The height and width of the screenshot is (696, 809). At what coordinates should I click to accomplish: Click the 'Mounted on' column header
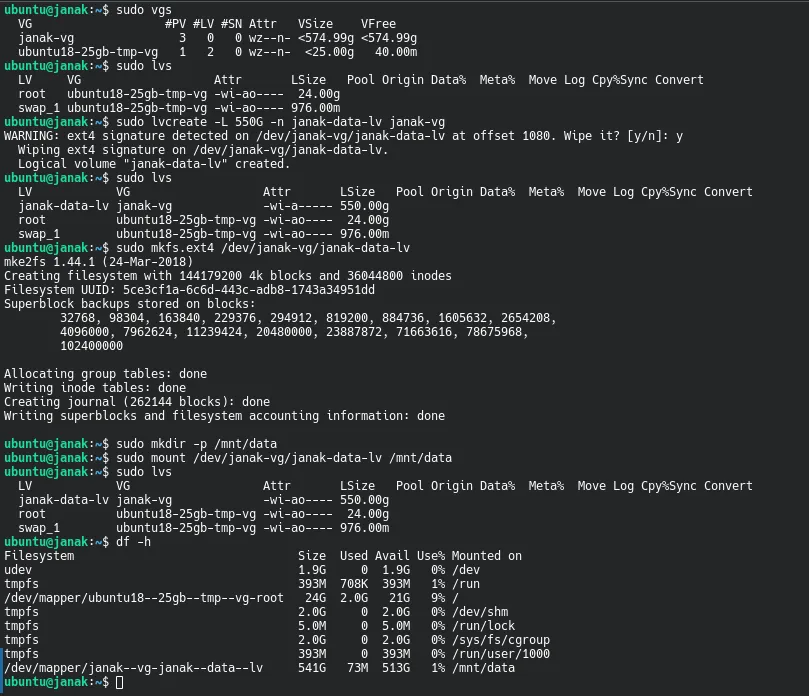click(x=486, y=555)
